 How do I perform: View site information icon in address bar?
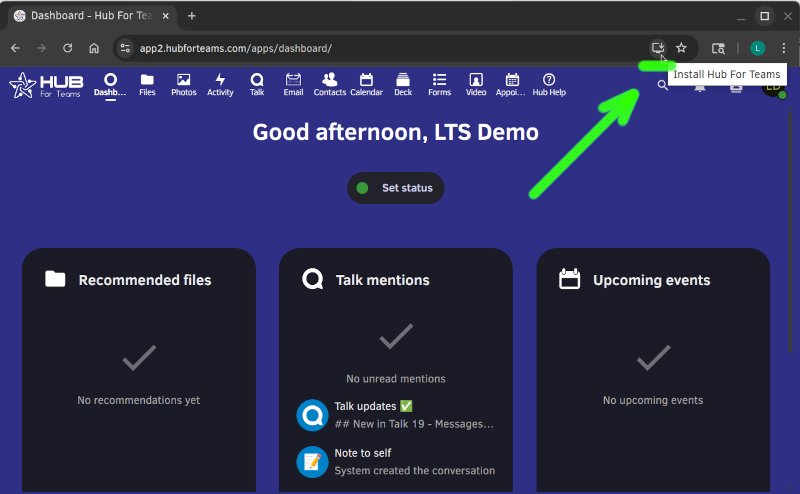125,48
